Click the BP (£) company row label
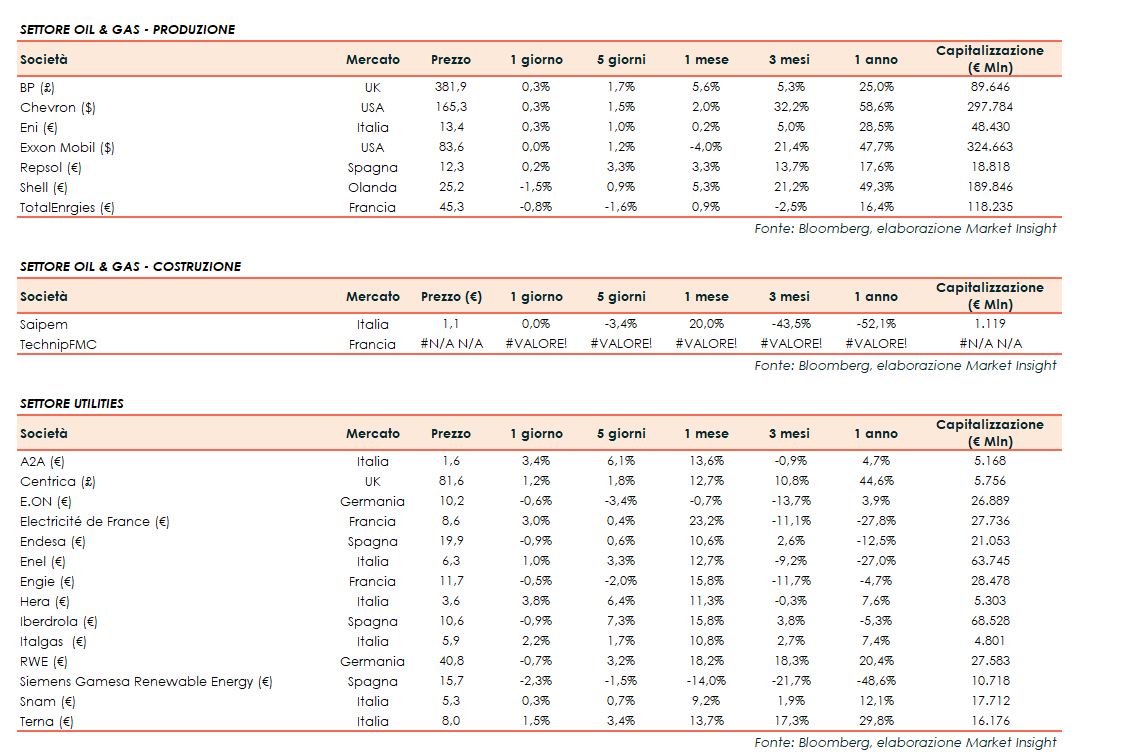Viewport: 1126px width, 752px height. [x=37, y=88]
